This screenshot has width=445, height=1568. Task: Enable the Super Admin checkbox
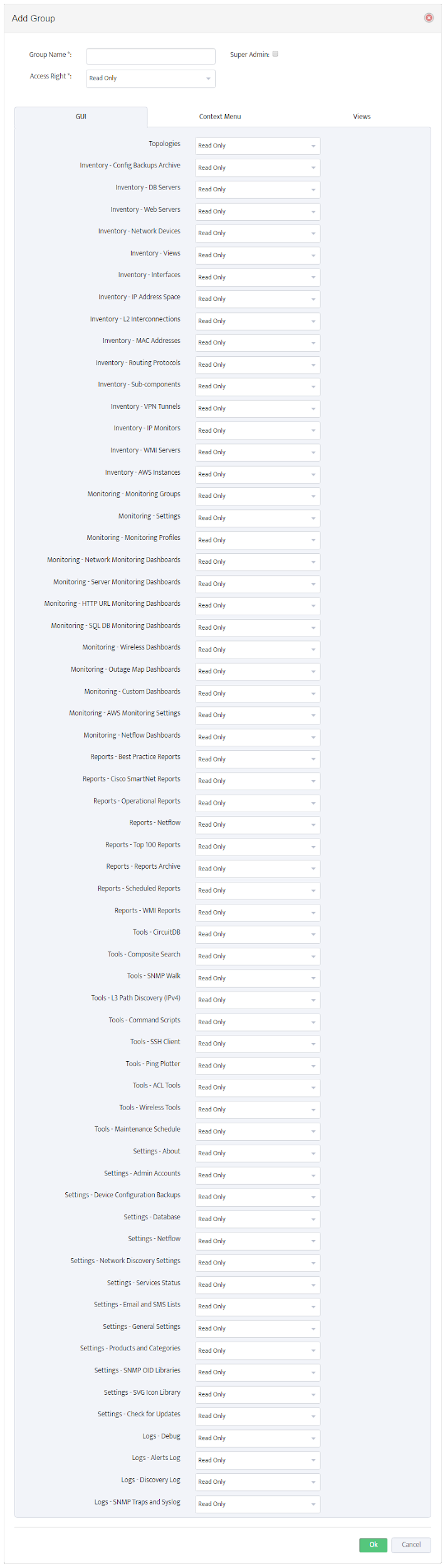point(275,54)
